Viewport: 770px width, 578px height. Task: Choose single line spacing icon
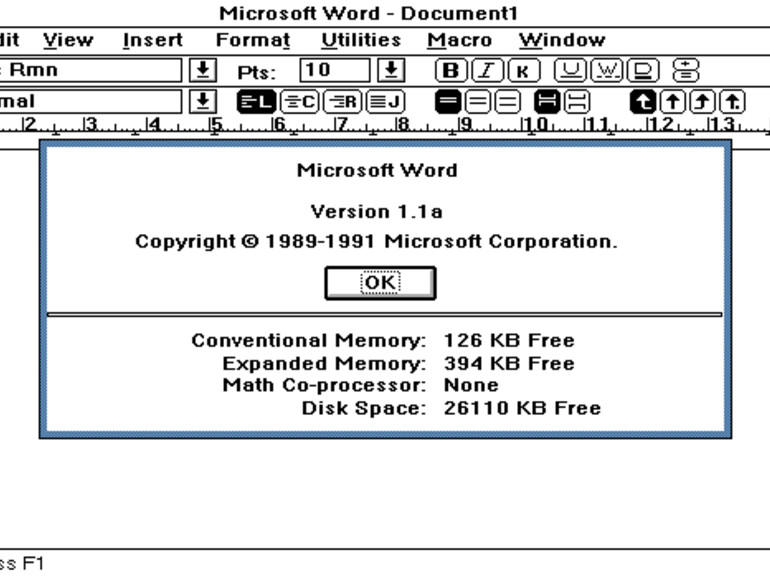click(448, 102)
